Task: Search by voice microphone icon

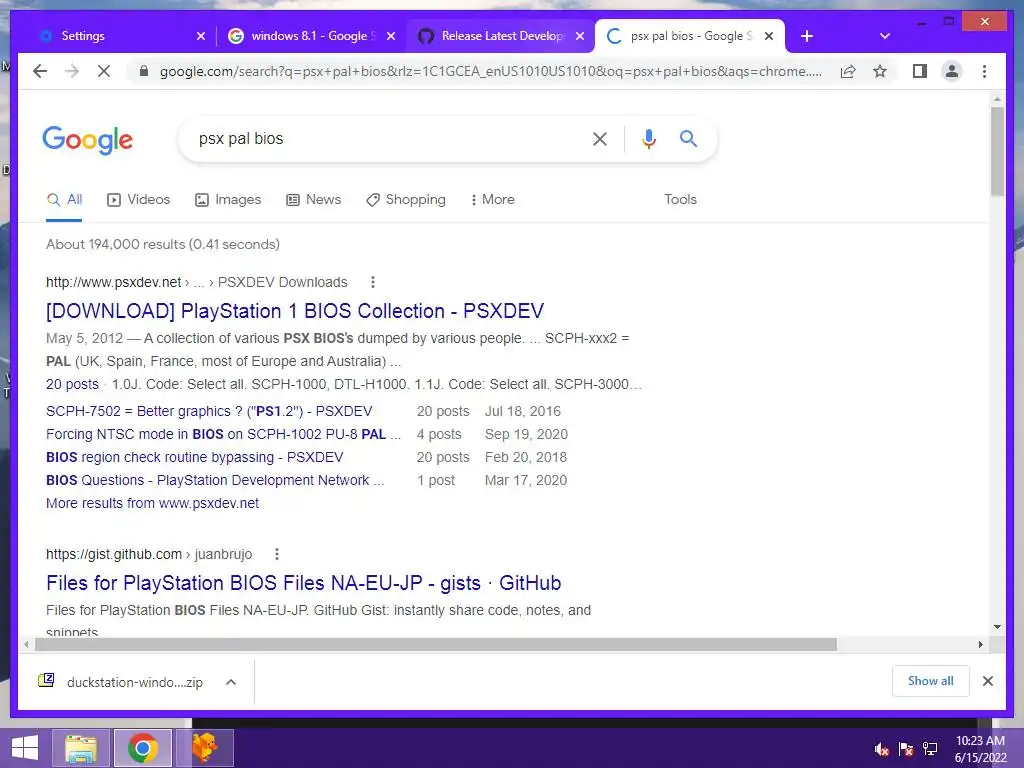Action: pyautogui.click(x=648, y=138)
